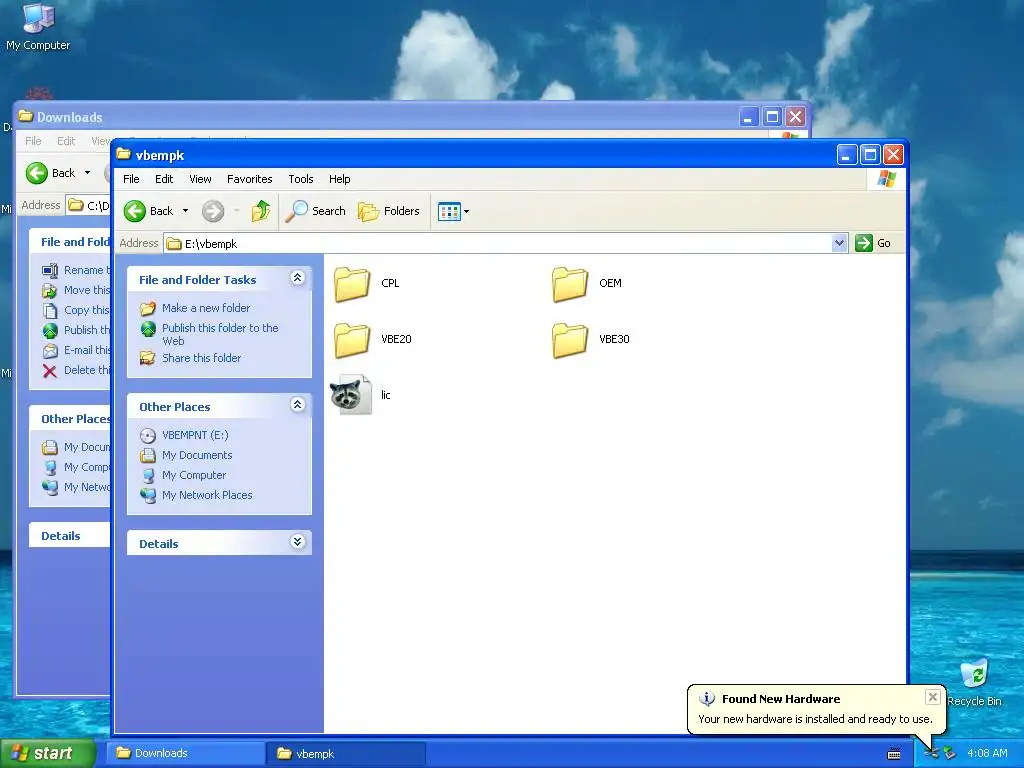This screenshot has width=1024, height=768.
Task: Minimize the vbempk window
Action: coord(846,155)
